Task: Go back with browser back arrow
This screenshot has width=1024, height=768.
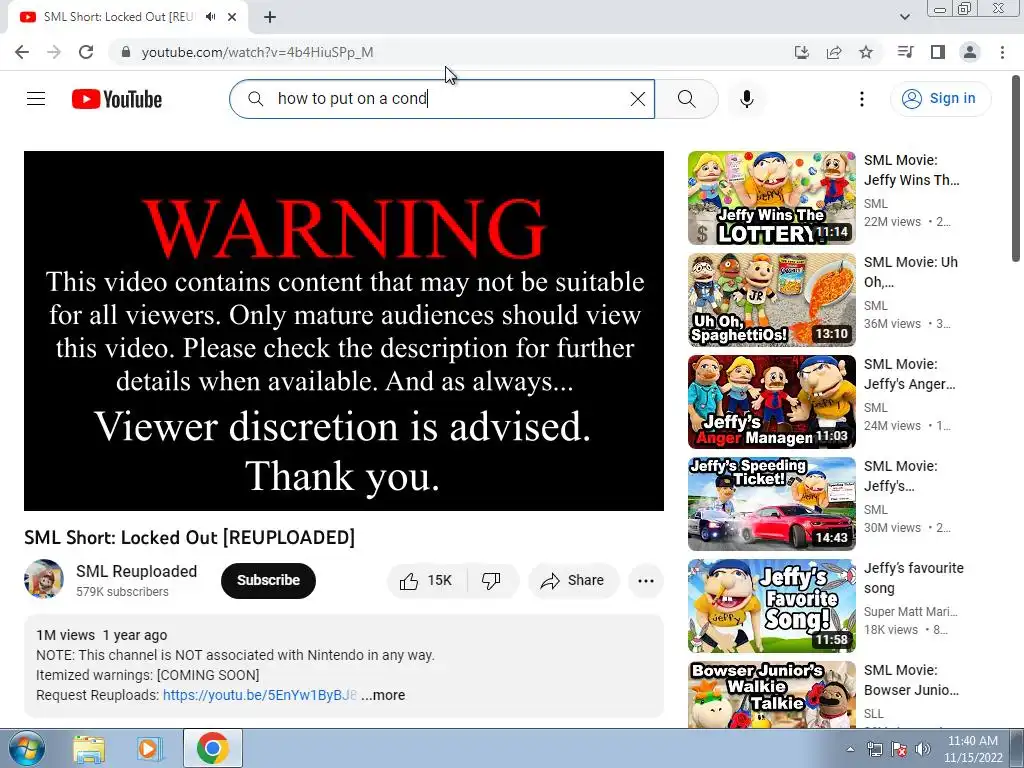Action: pos(22,52)
